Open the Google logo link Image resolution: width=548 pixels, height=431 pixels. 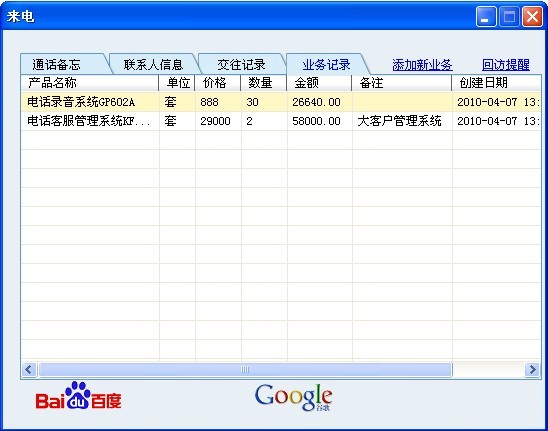click(294, 397)
